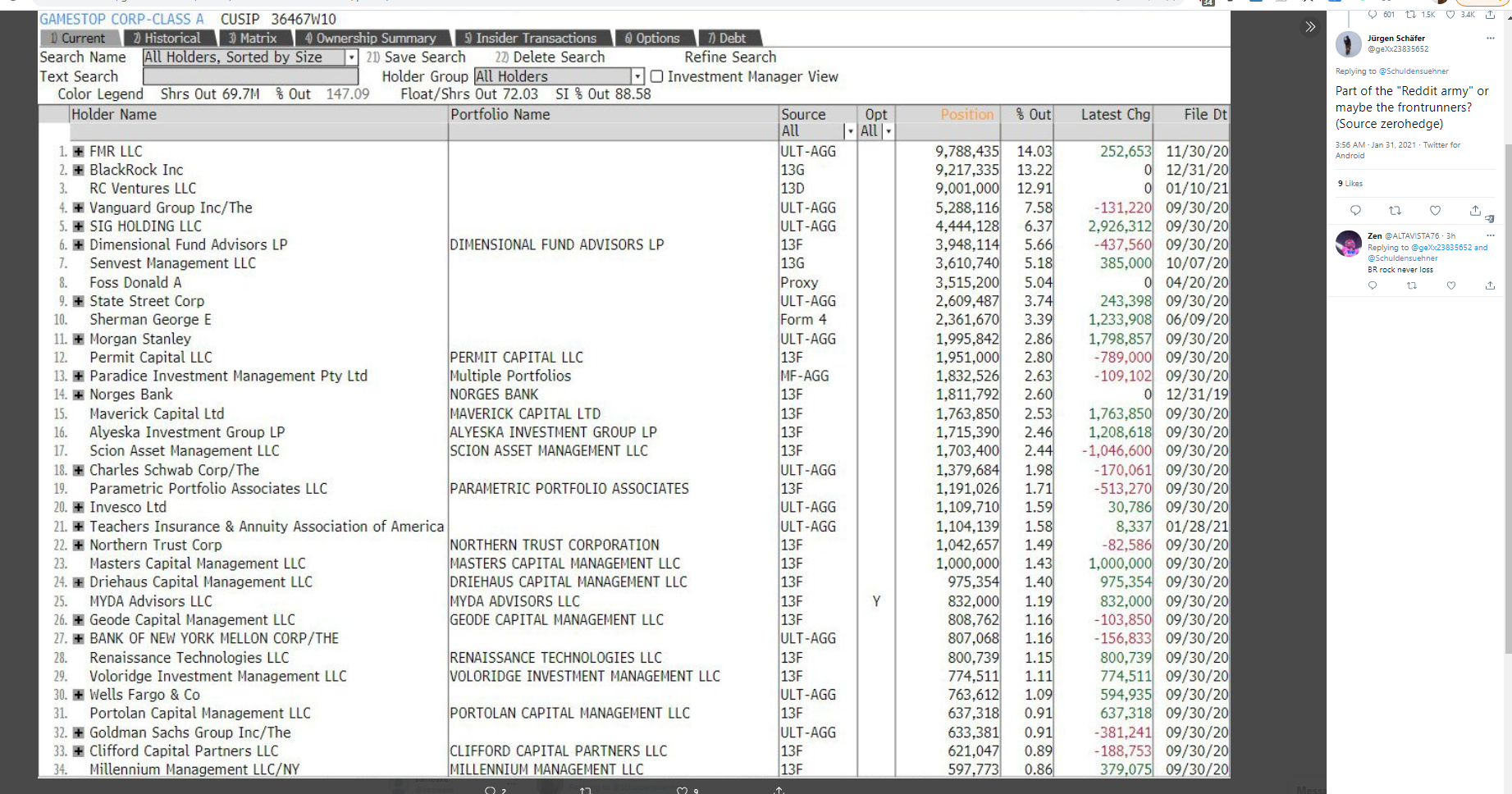Share Jürgen Schäfer's tweet
This screenshot has height=794, width=1512.
[1474, 211]
